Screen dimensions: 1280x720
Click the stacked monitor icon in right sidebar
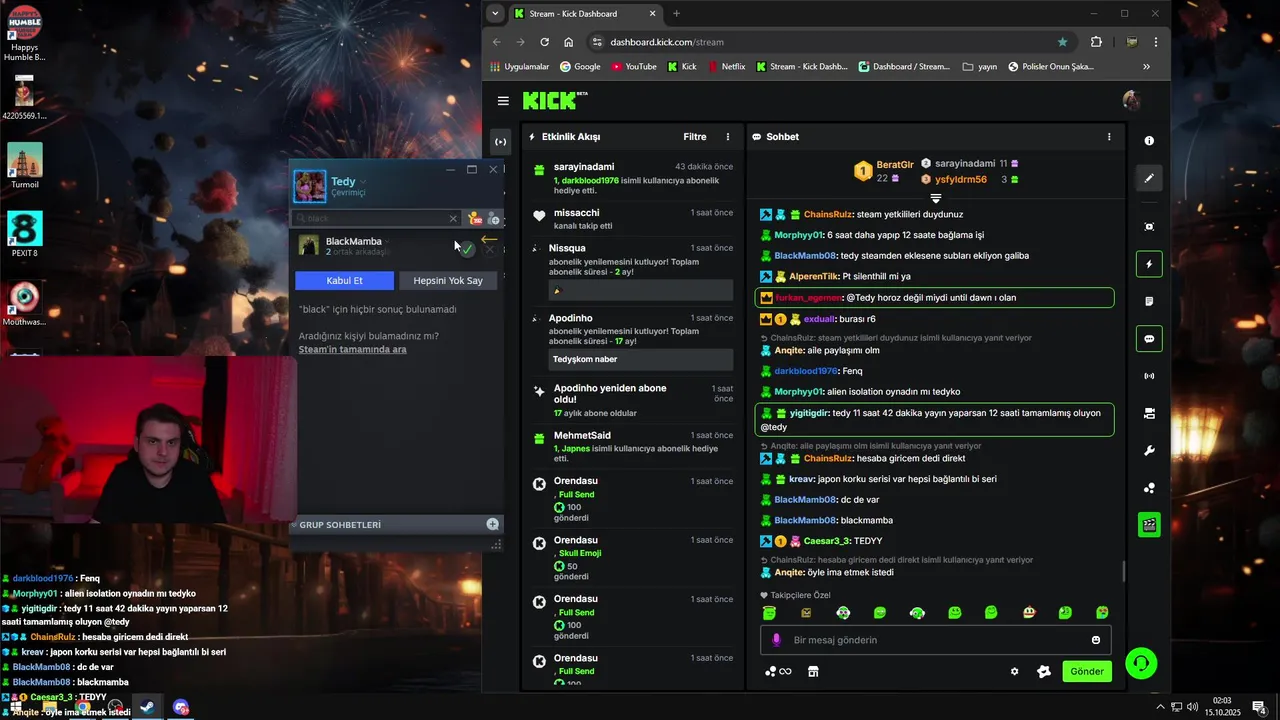[x=1149, y=413]
